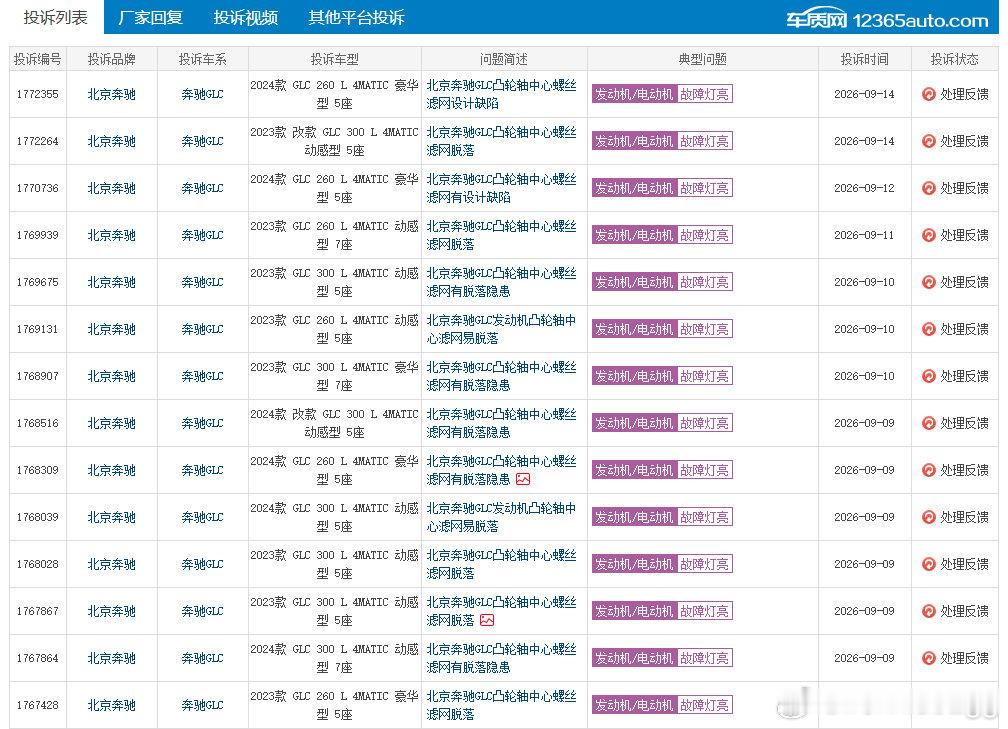This screenshot has width=1008, height=729.
Task: Click status icon for complaint 1772355
Action: 928,94
